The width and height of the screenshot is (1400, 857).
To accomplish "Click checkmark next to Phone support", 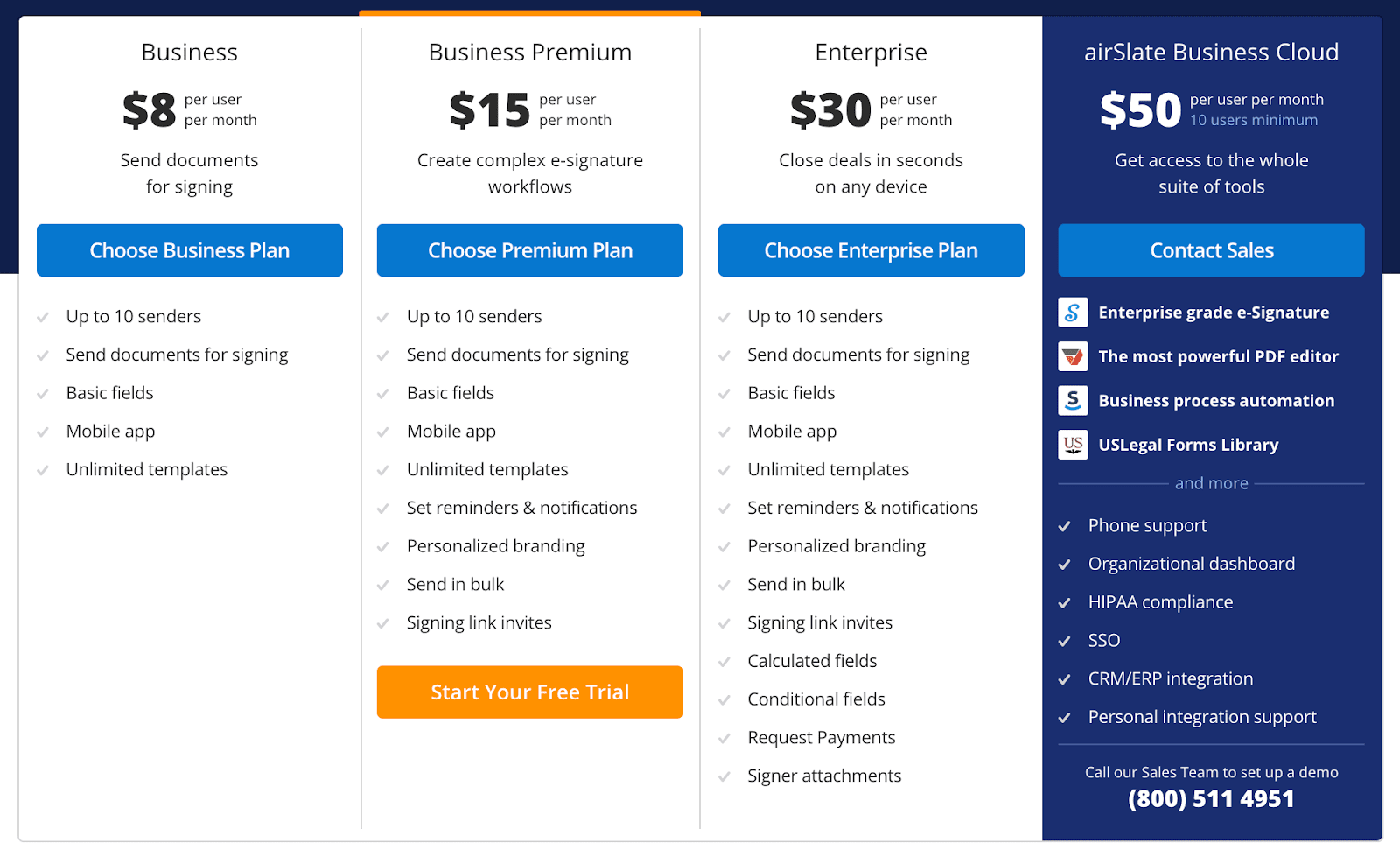I will pyautogui.click(x=1065, y=526).
